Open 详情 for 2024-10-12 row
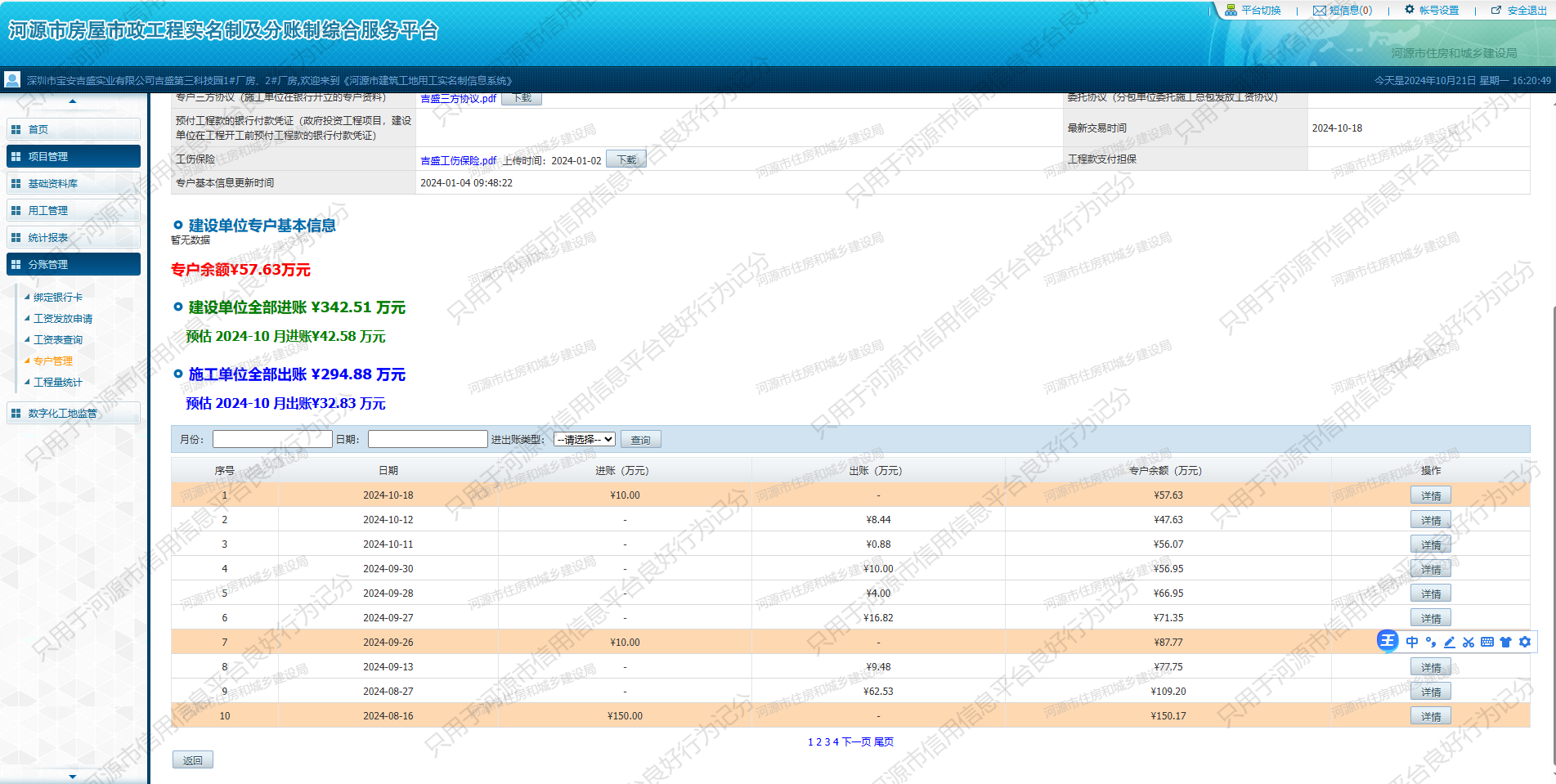The height and width of the screenshot is (784, 1556). [1431, 520]
